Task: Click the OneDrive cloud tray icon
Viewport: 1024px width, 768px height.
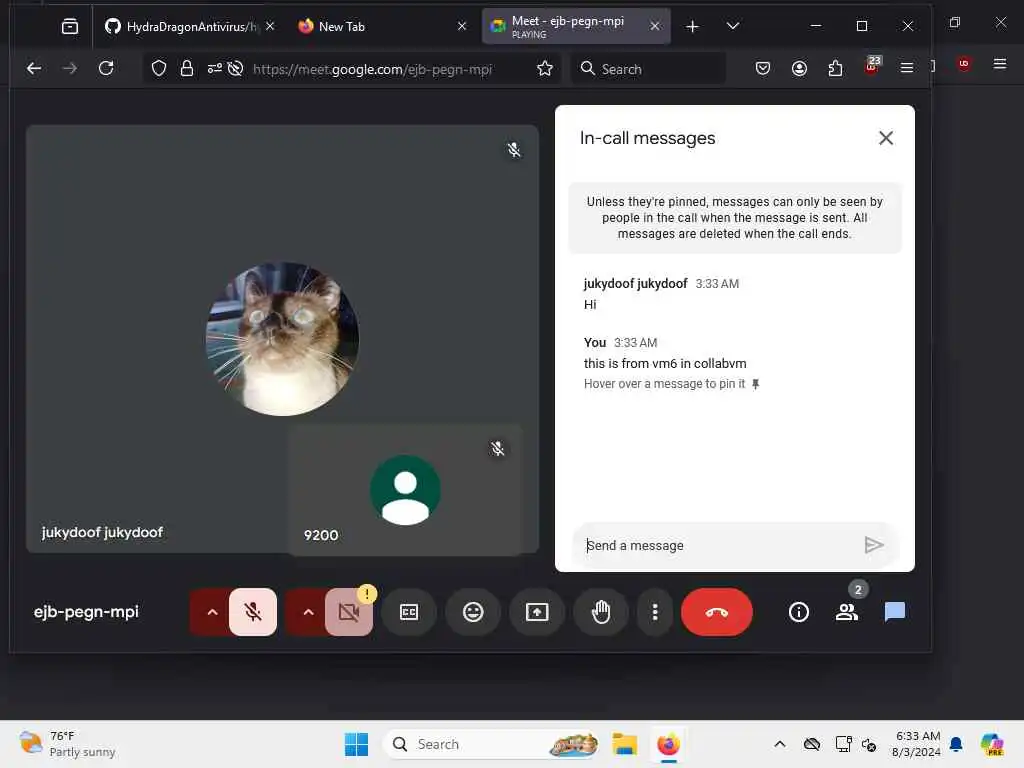Action: [812, 744]
